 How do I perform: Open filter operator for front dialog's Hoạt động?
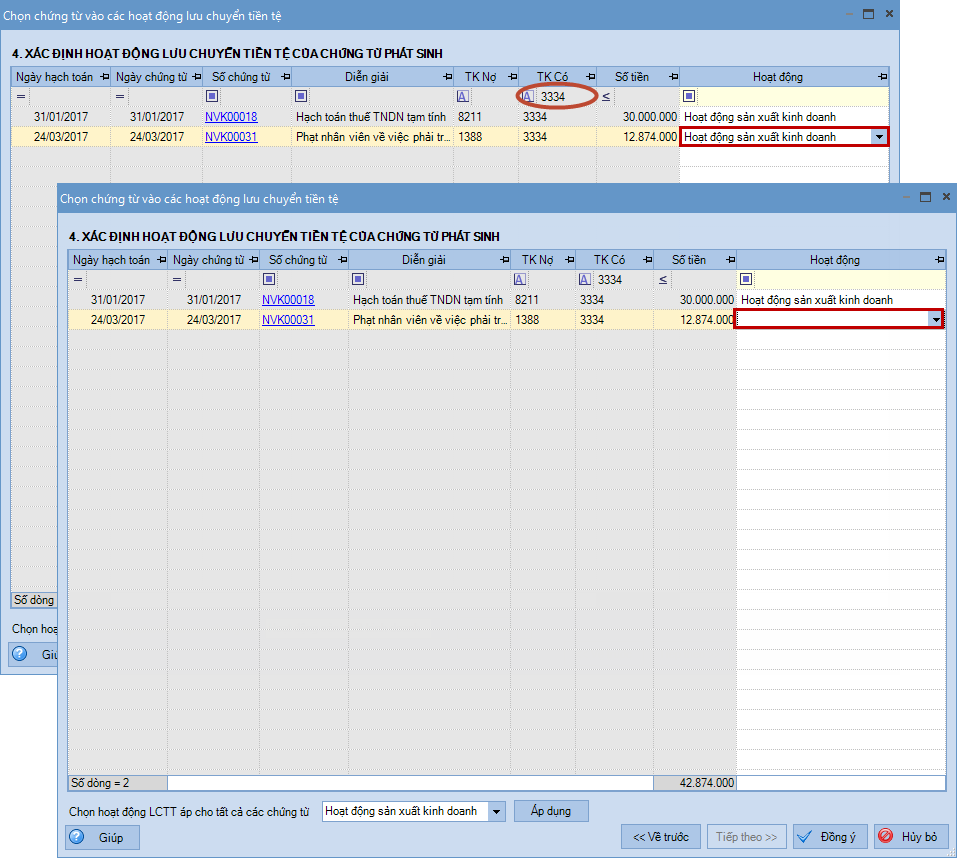pos(746,280)
